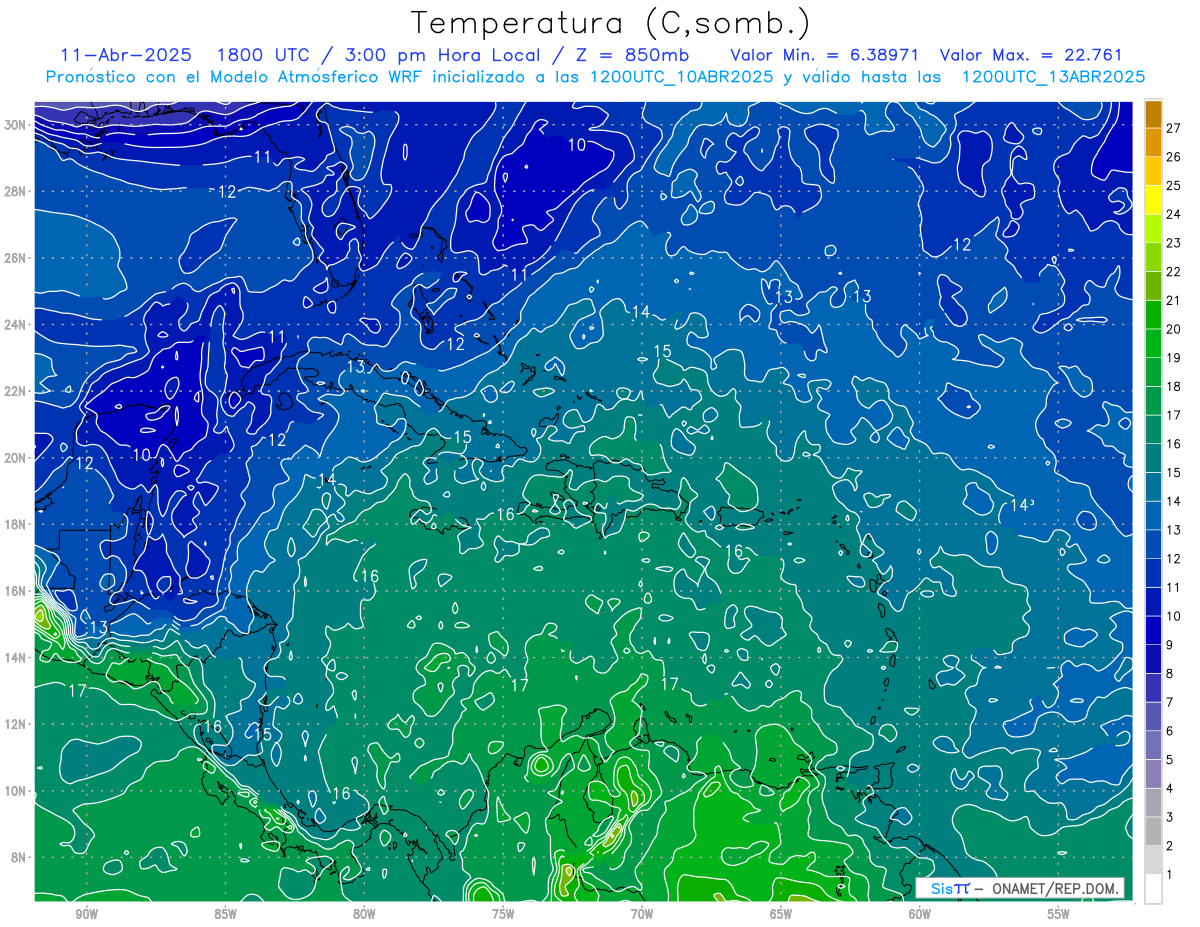Click legend value label '24'
The height and width of the screenshot is (927, 1200).
click(x=1173, y=214)
